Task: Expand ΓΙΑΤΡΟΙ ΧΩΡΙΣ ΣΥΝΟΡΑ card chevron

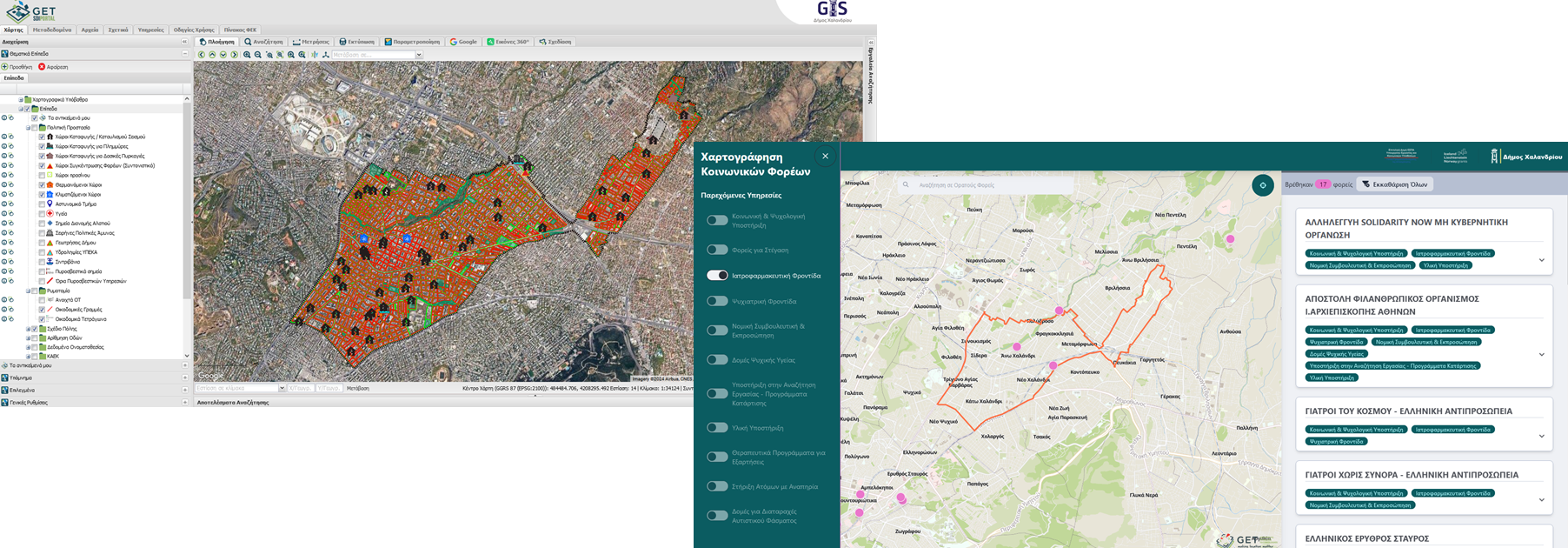Action: [1542, 499]
